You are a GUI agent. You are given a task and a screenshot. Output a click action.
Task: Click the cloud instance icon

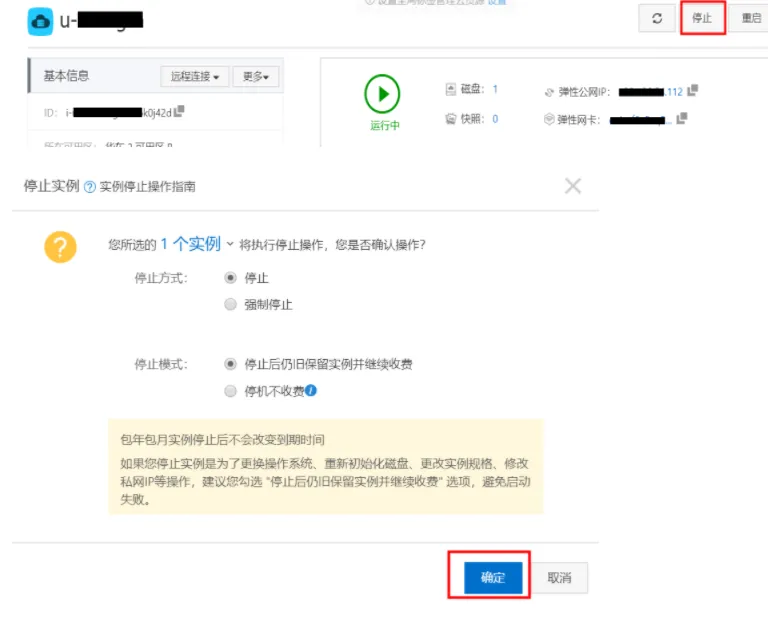(40, 22)
